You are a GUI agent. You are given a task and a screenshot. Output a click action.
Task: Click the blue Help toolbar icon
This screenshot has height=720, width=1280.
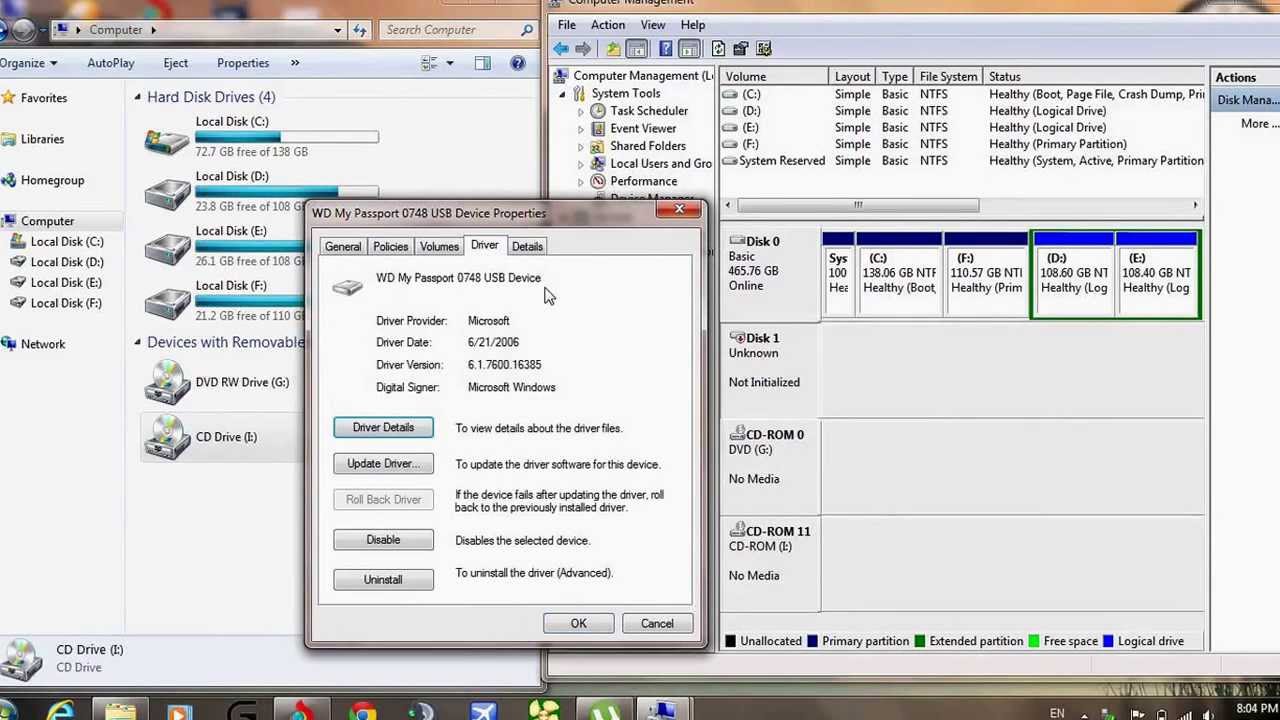665,49
